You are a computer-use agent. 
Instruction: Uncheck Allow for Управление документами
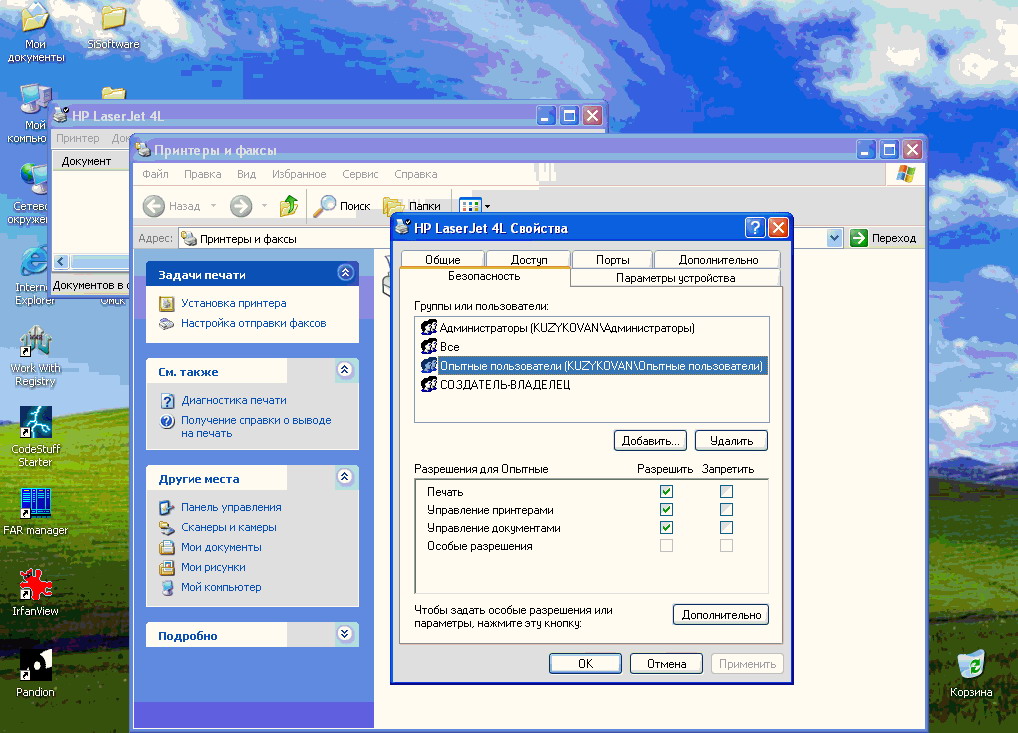(x=666, y=528)
